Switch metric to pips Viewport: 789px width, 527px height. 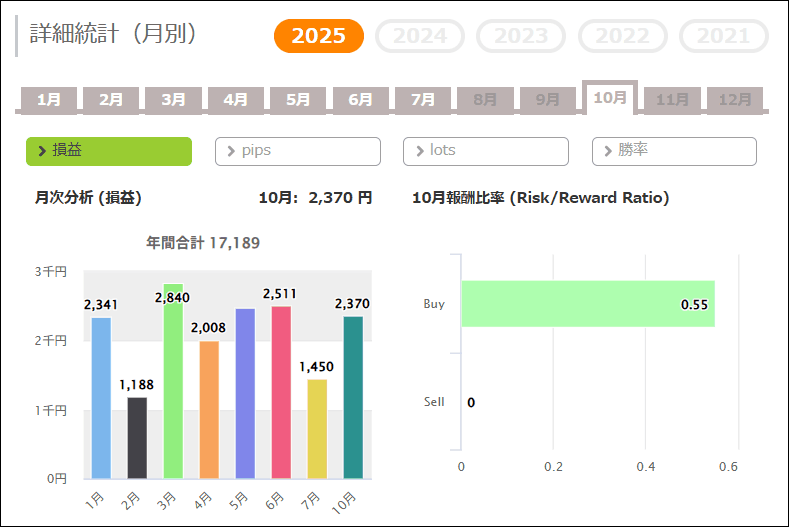(x=298, y=151)
